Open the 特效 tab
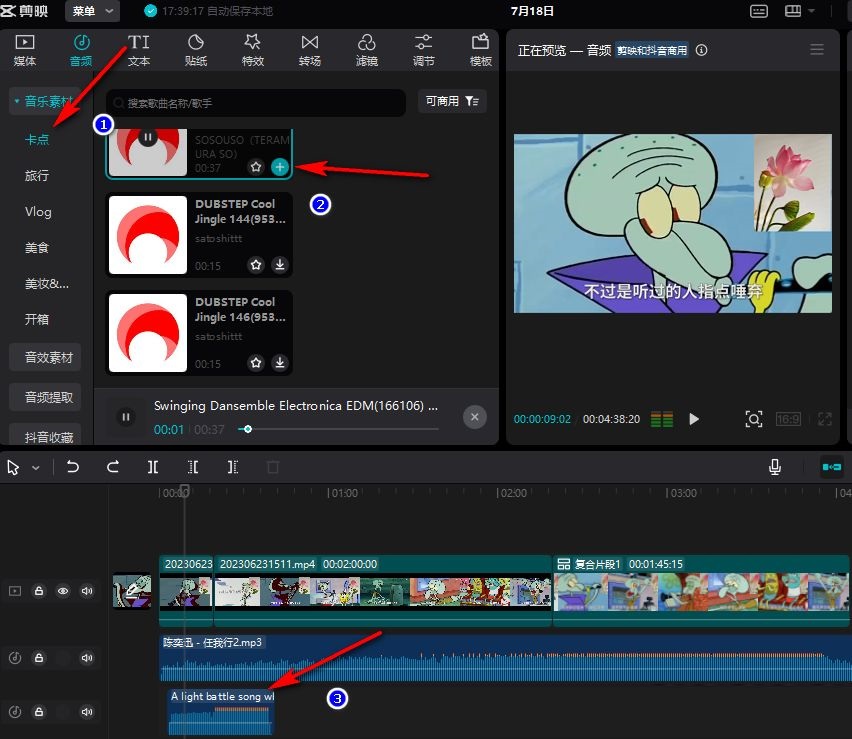 click(252, 50)
